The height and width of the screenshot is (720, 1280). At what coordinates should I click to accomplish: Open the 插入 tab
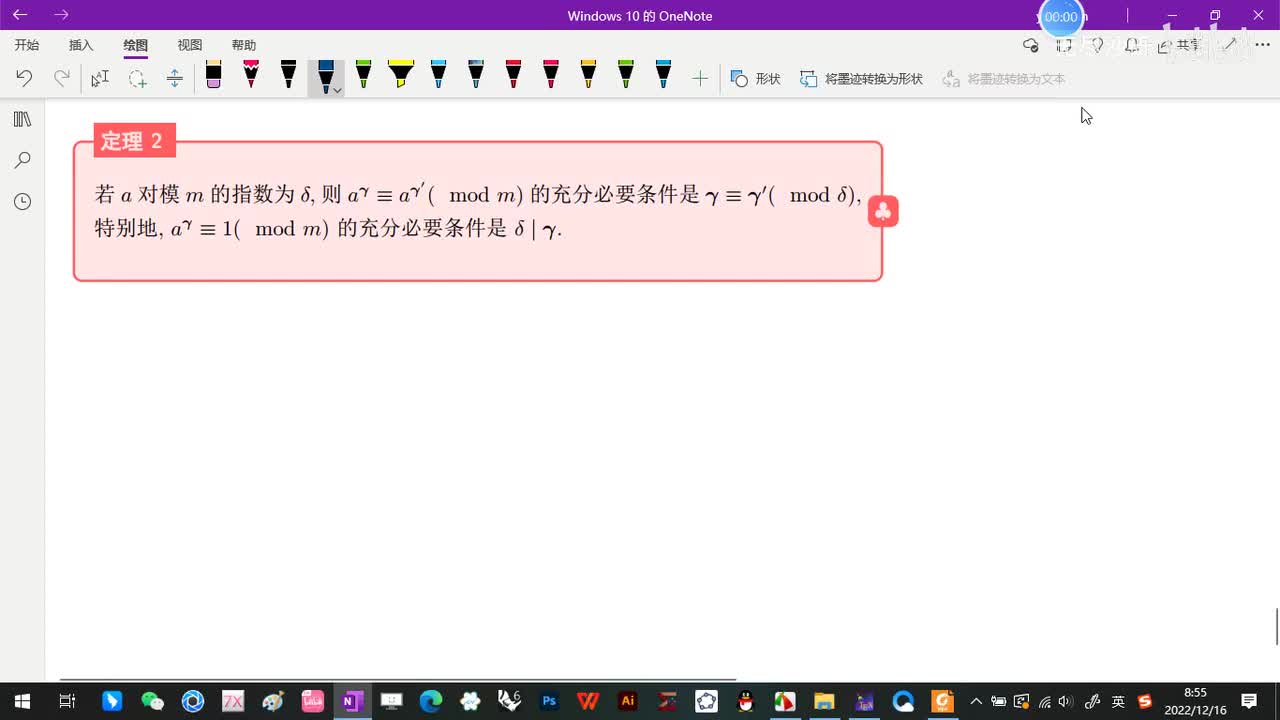[x=81, y=45]
